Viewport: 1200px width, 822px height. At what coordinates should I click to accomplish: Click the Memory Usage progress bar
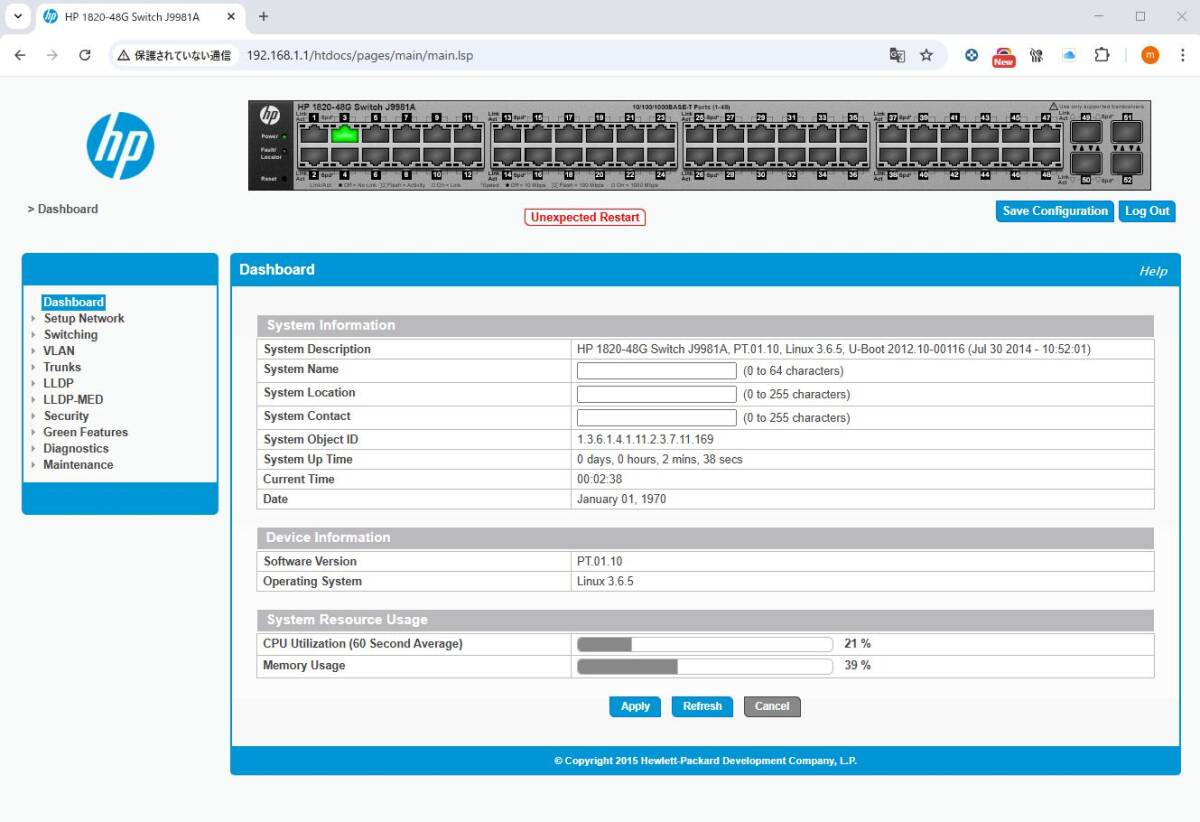[x=705, y=666]
